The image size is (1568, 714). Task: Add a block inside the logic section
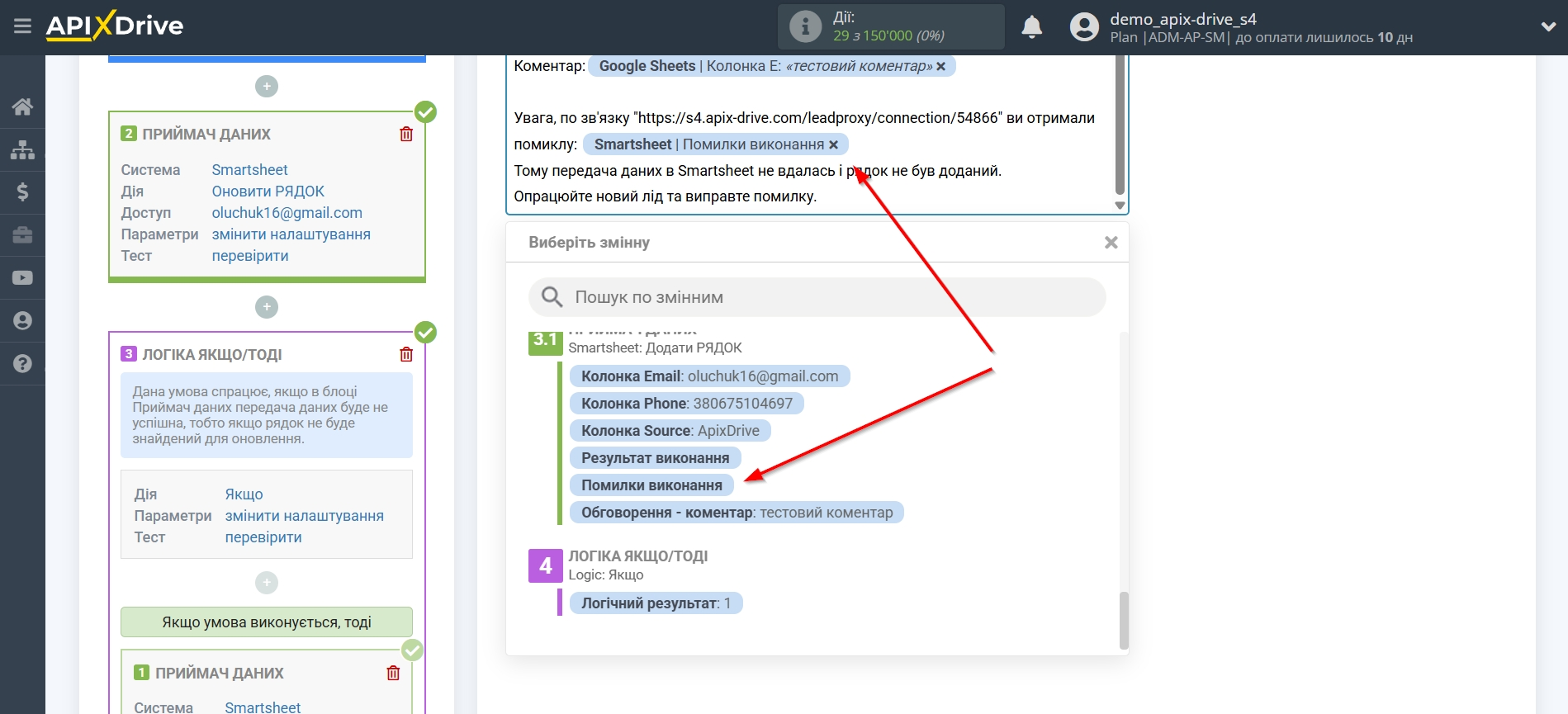click(x=267, y=583)
